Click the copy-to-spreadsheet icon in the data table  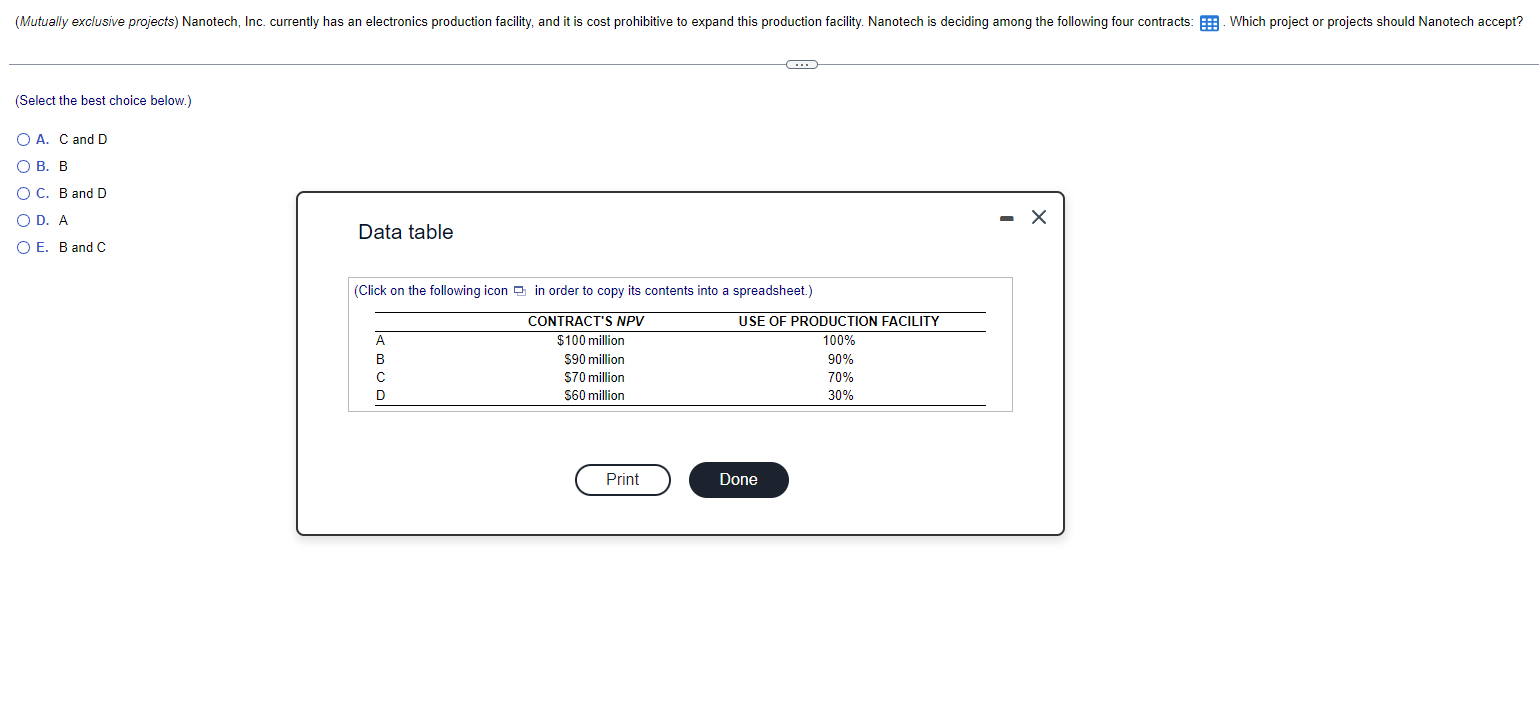coord(518,290)
